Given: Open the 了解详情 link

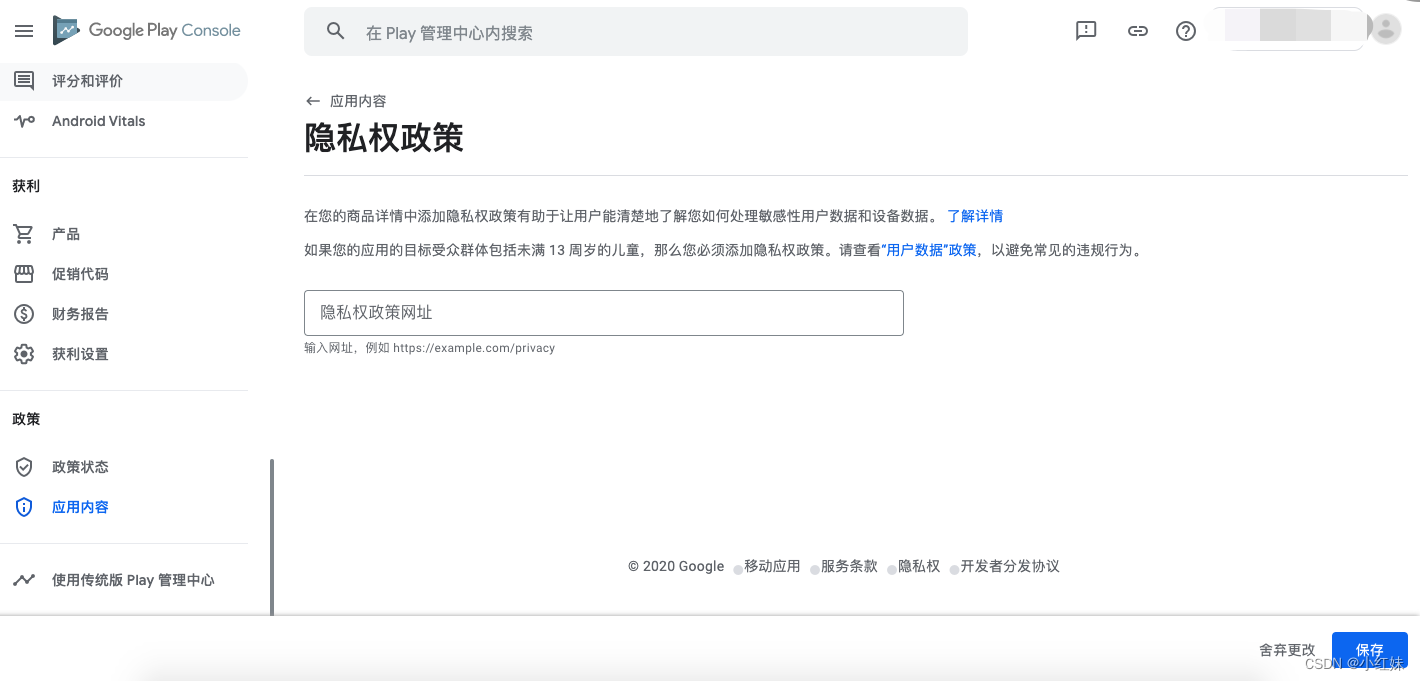Looking at the screenshot, I should pos(975,215).
